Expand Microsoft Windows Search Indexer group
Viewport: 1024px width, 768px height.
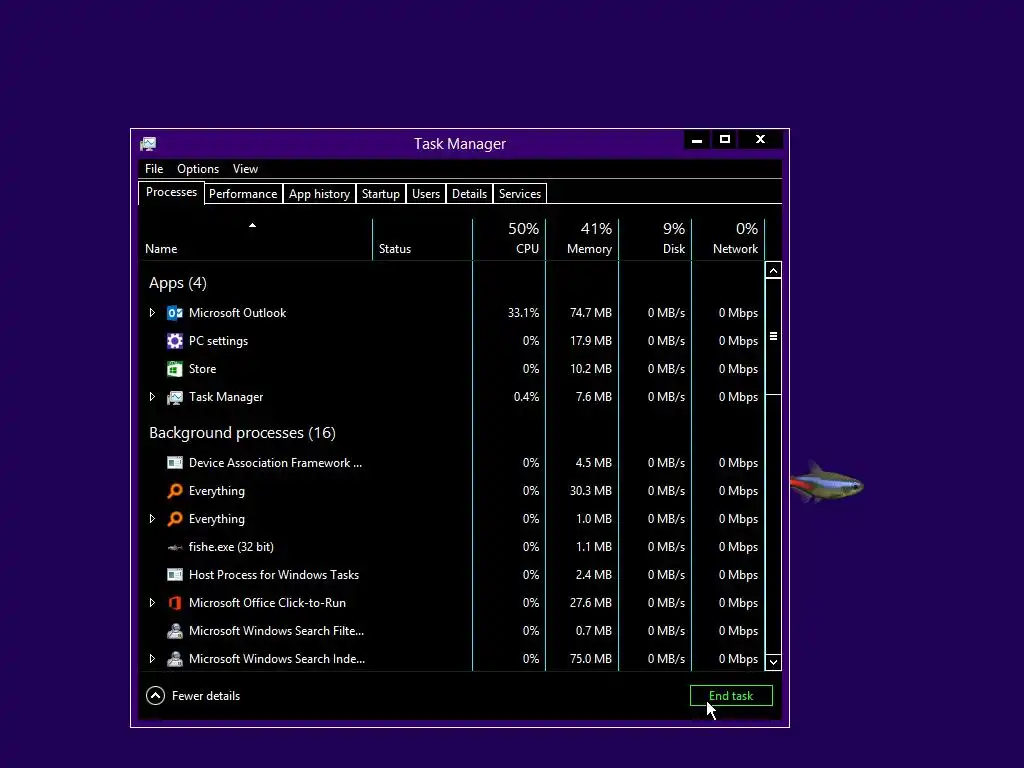(x=152, y=659)
